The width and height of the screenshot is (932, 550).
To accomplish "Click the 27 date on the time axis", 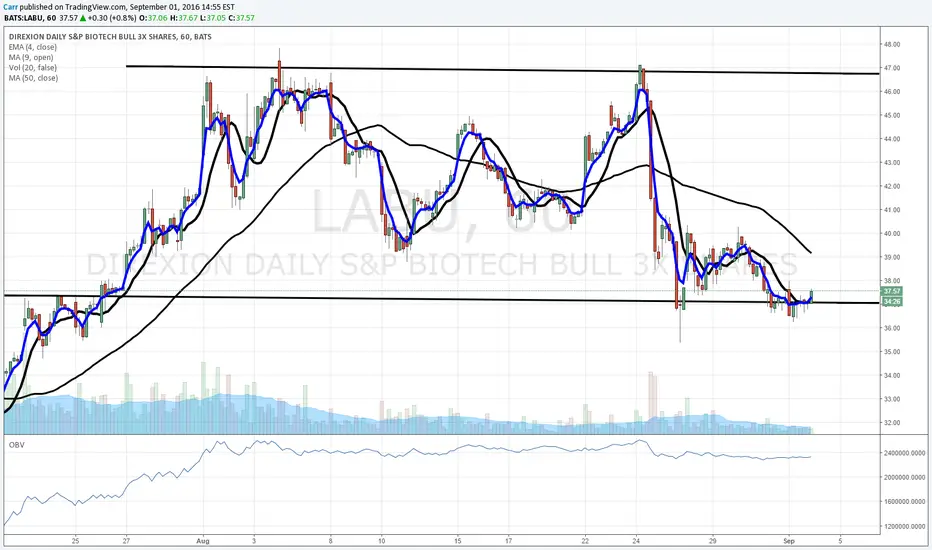I will click(x=127, y=541).
